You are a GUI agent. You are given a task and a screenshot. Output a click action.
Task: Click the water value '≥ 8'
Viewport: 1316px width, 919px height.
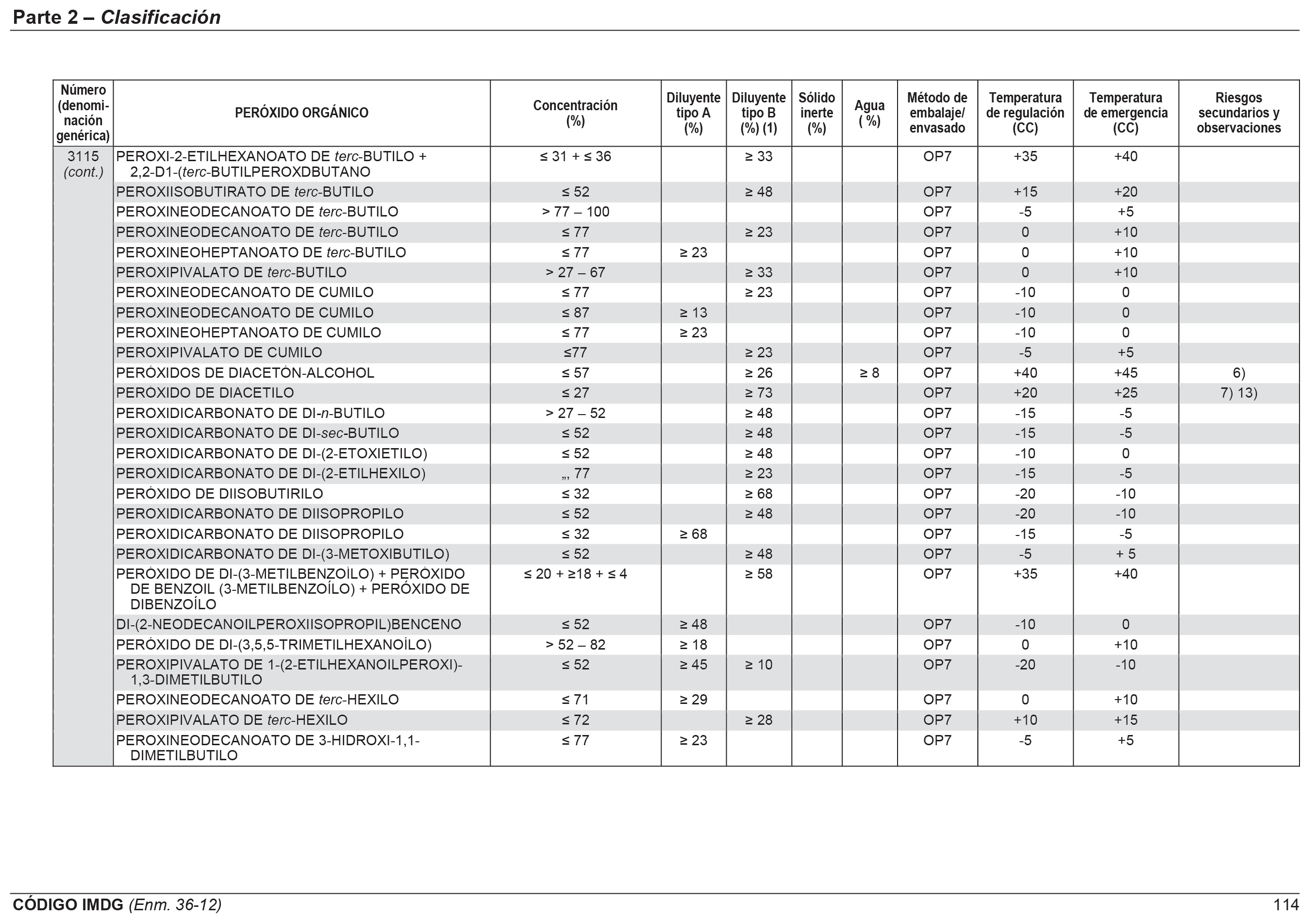(x=869, y=373)
